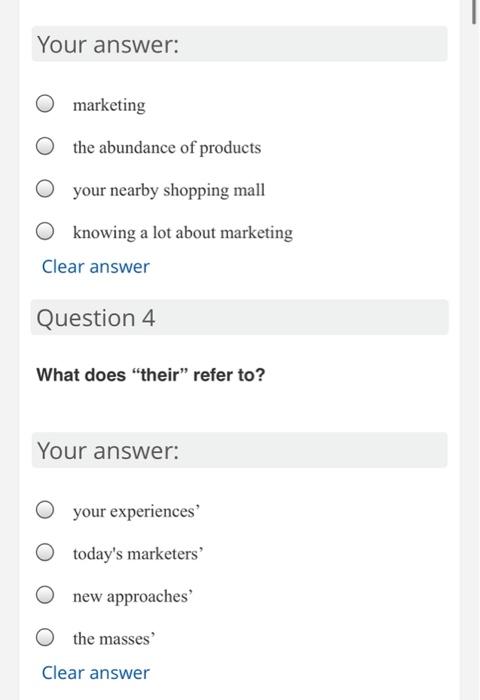480x700 pixels.
Task: Select the radio button for "the masses'"
Action: (45, 637)
